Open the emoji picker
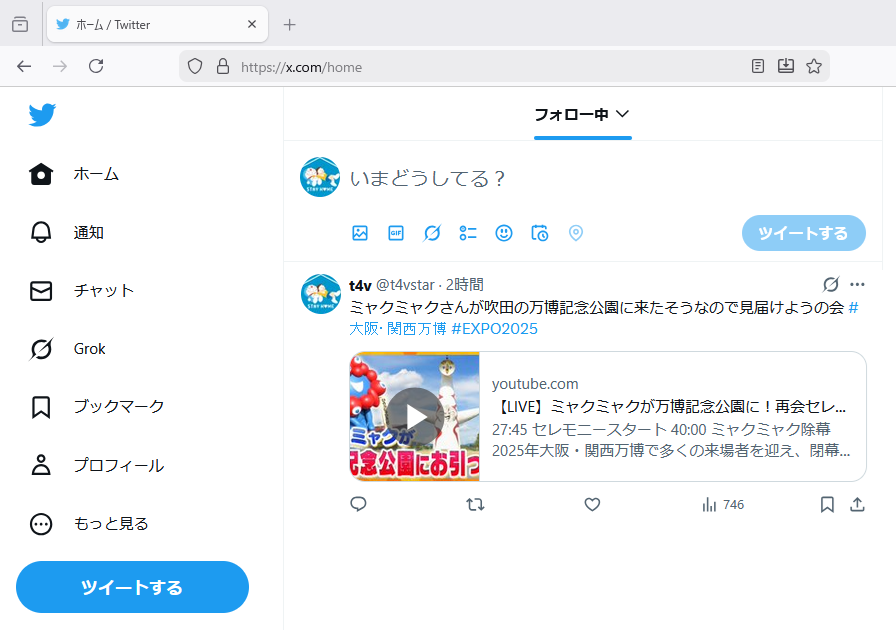Viewport: 896px width, 630px height. pyautogui.click(x=504, y=233)
